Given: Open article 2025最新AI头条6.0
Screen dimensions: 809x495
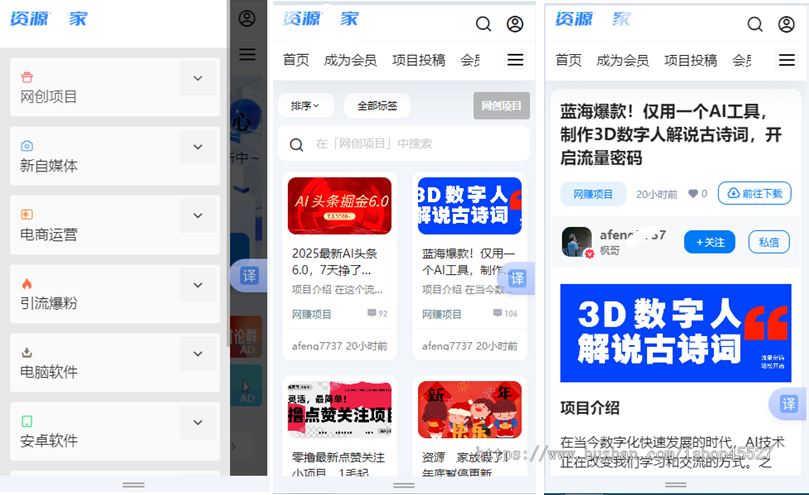Looking at the screenshot, I should (x=334, y=262).
